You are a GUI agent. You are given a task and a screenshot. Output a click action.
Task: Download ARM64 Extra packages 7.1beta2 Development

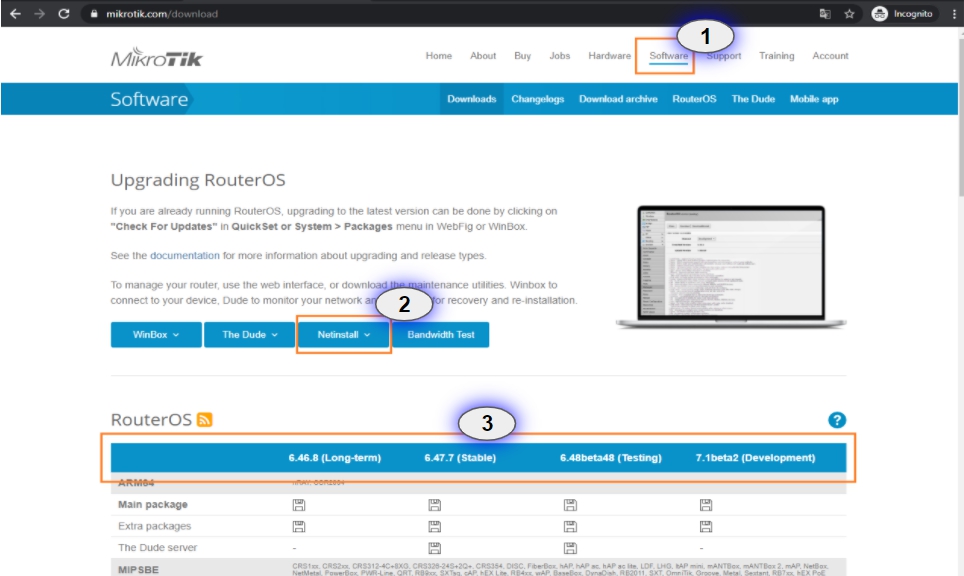click(706, 526)
